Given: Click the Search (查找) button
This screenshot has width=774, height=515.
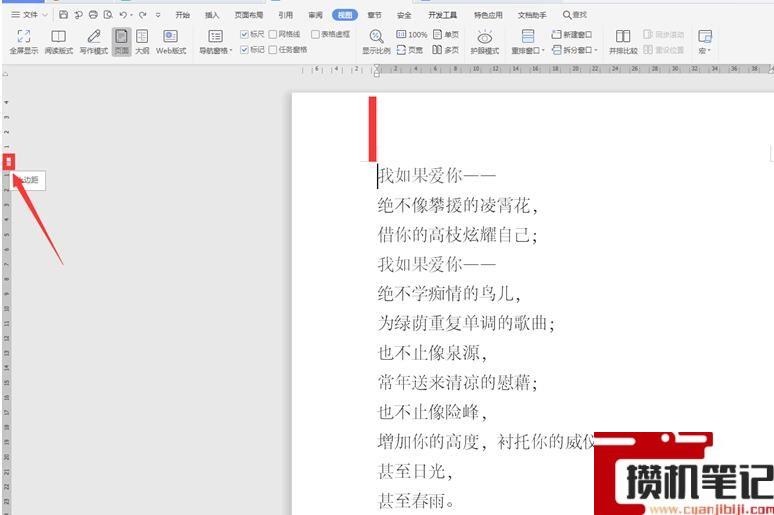Looking at the screenshot, I should click(x=575, y=15).
